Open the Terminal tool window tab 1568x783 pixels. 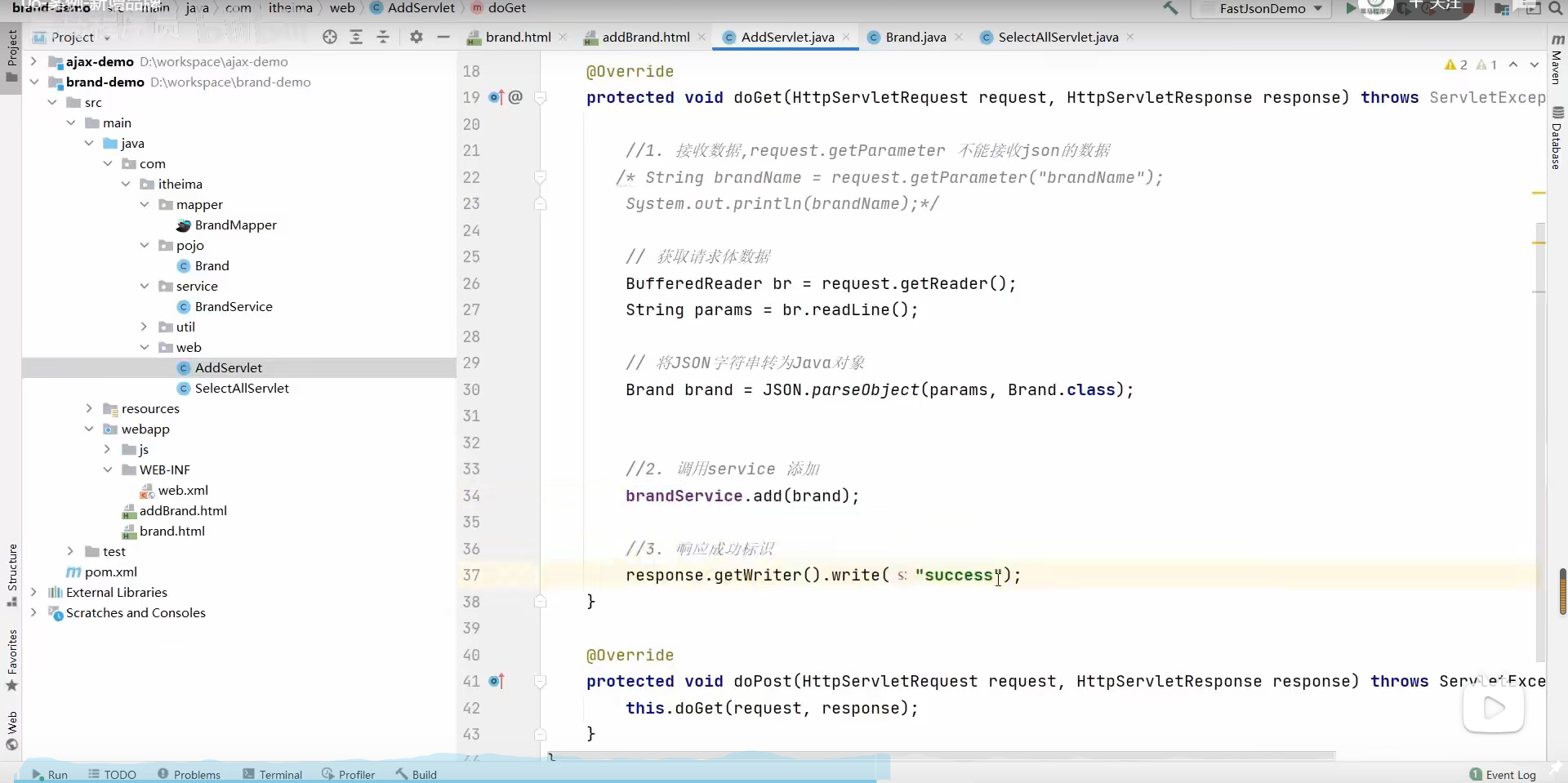(x=273, y=774)
